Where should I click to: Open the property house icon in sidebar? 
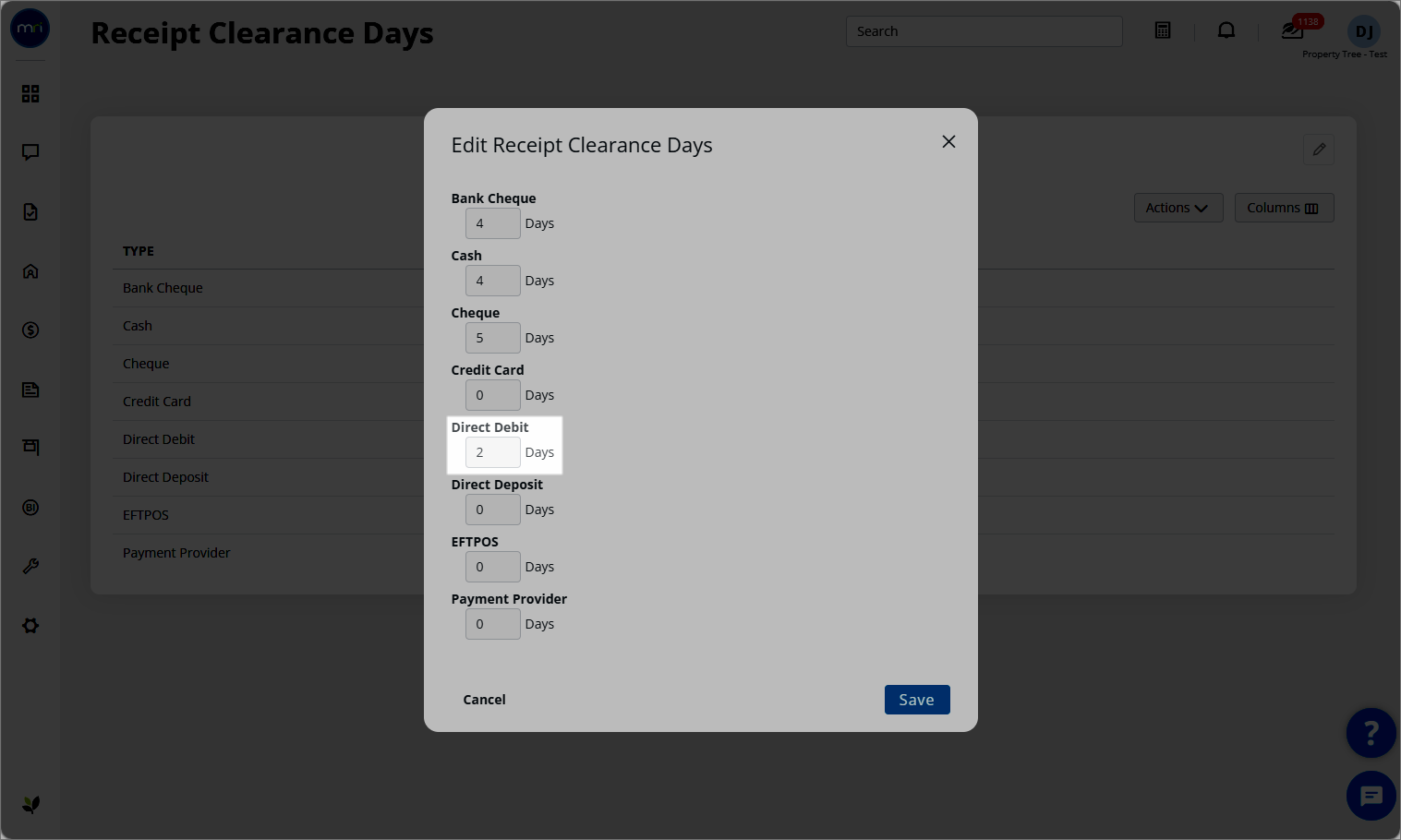pos(30,271)
